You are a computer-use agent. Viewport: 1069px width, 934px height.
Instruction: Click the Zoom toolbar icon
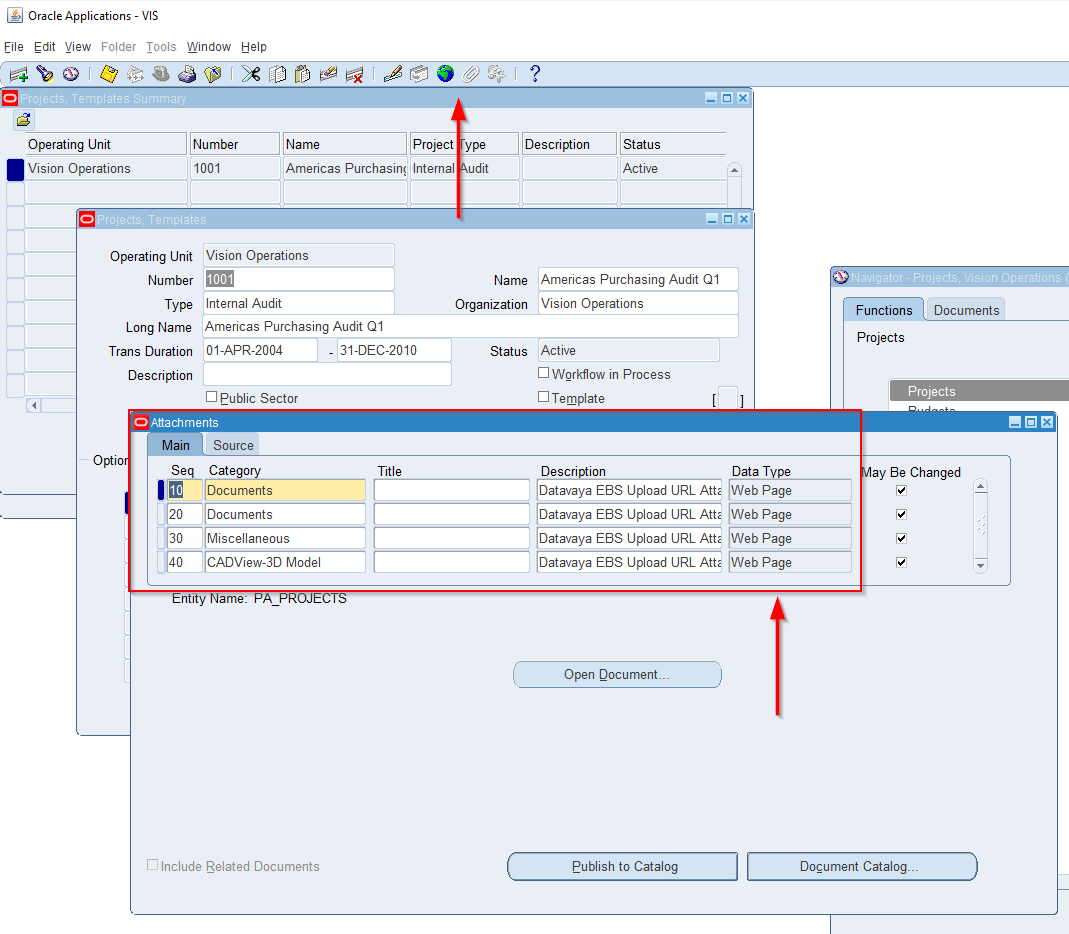[x=419, y=74]
